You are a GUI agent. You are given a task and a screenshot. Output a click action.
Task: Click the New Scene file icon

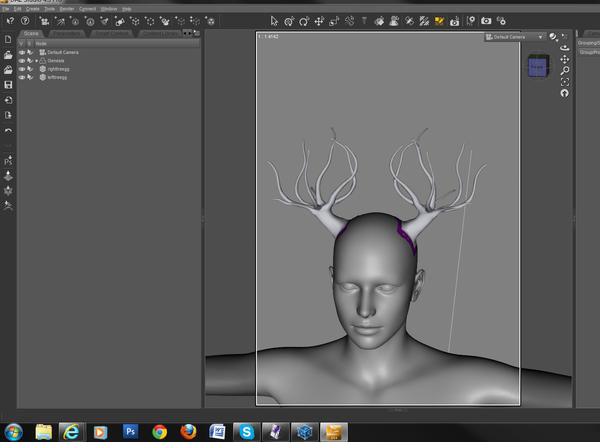tap(9, 40)
